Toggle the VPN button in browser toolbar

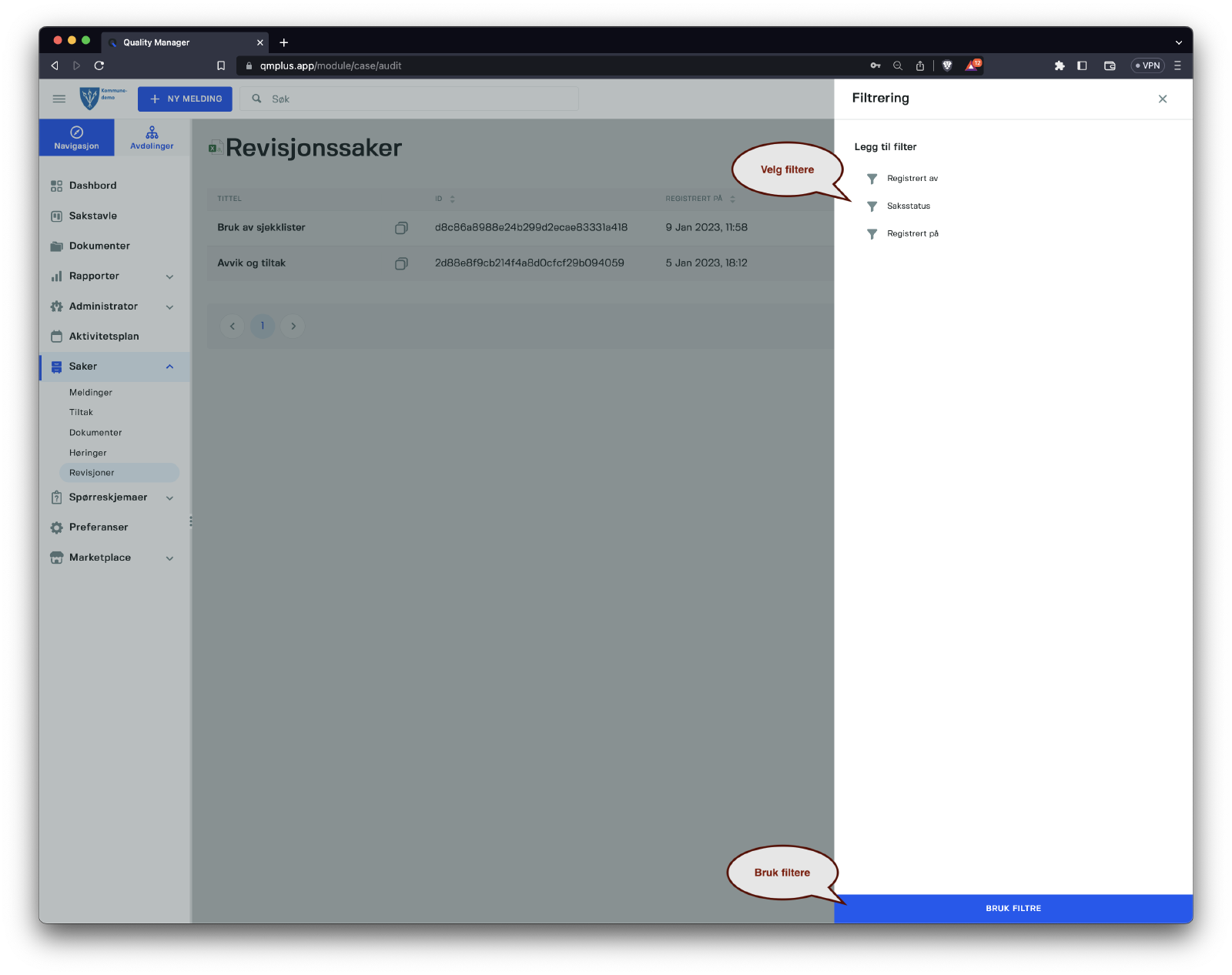click(1147, 65)
